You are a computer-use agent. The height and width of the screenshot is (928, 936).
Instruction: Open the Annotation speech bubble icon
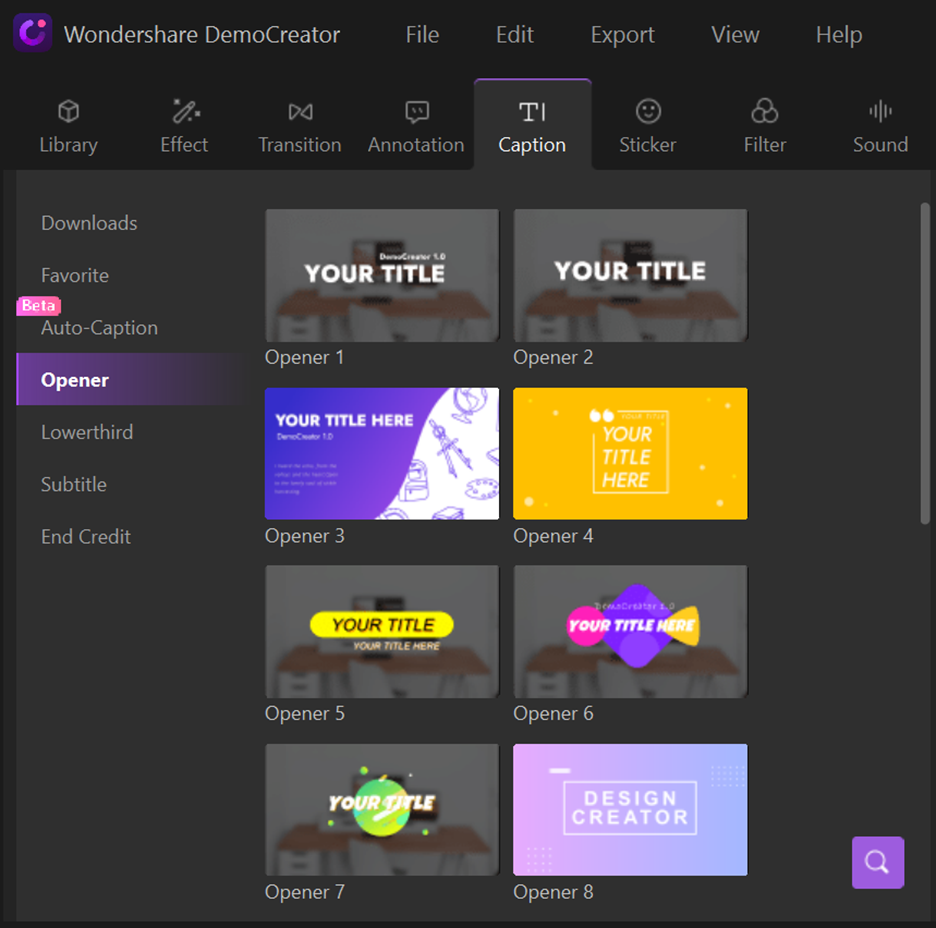(417, 112)
